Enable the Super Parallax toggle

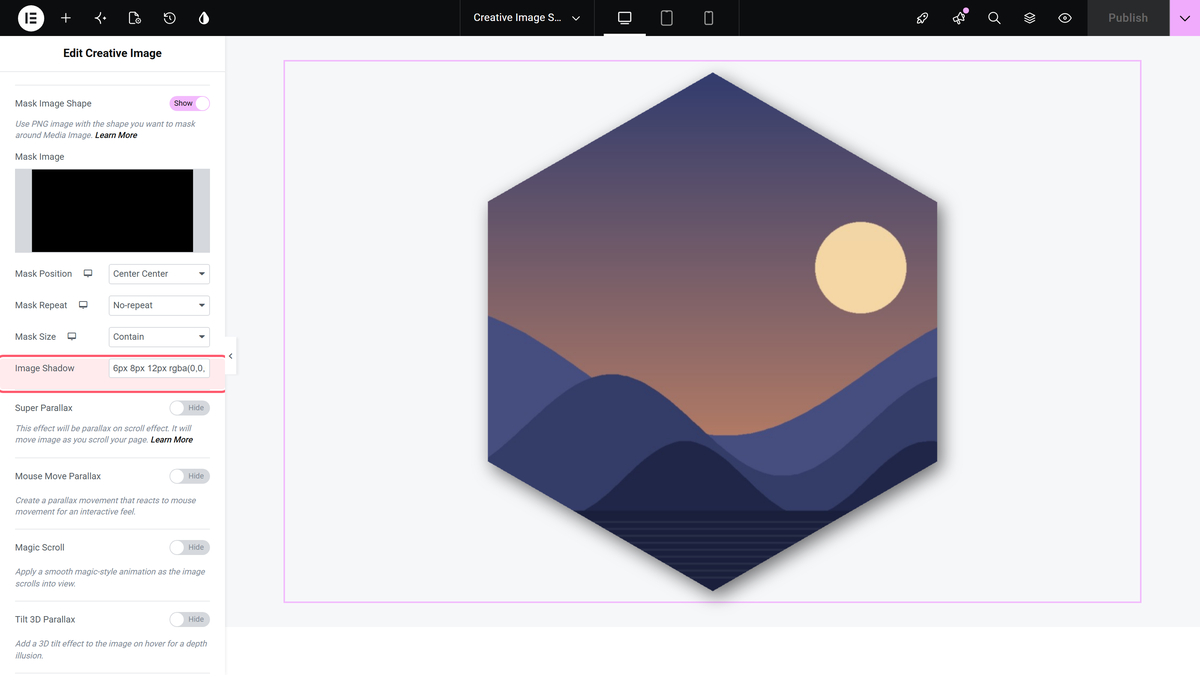189,408
